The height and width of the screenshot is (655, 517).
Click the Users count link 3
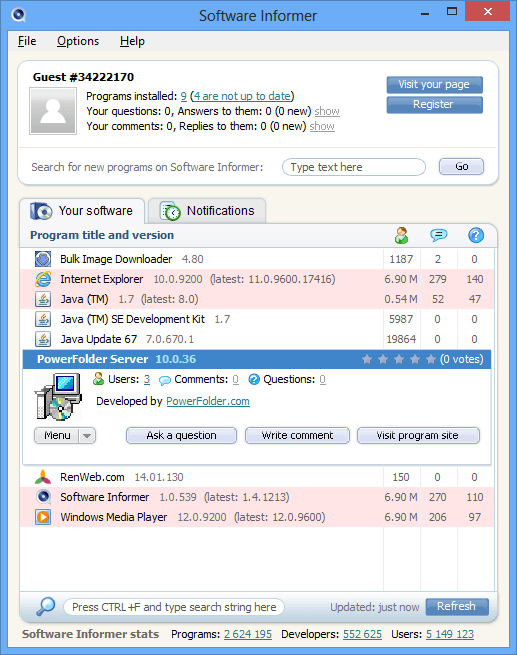(x=147, y=379)
